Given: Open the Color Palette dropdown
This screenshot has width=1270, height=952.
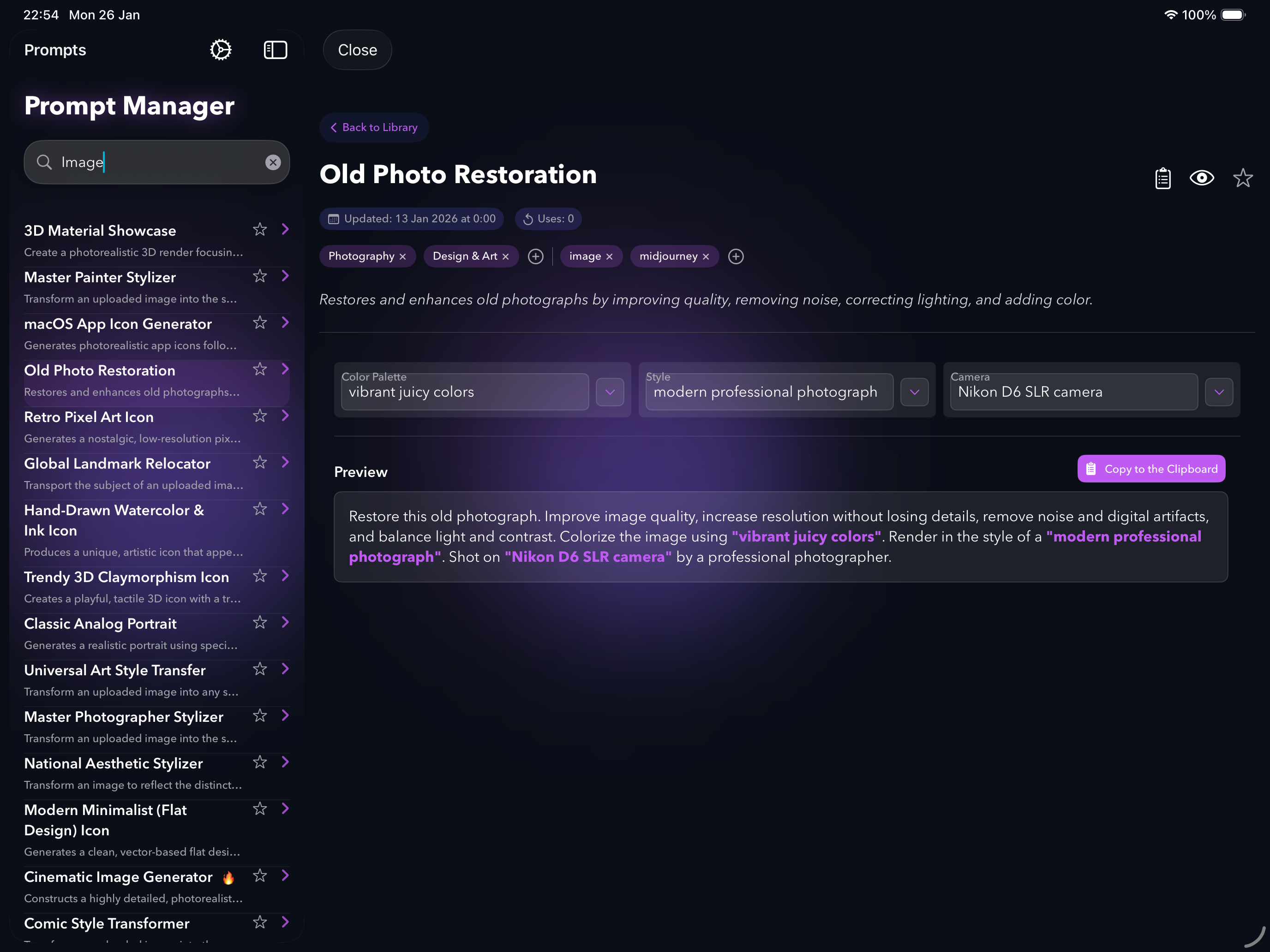Looking at the screenshot, I should click(610, 392).
